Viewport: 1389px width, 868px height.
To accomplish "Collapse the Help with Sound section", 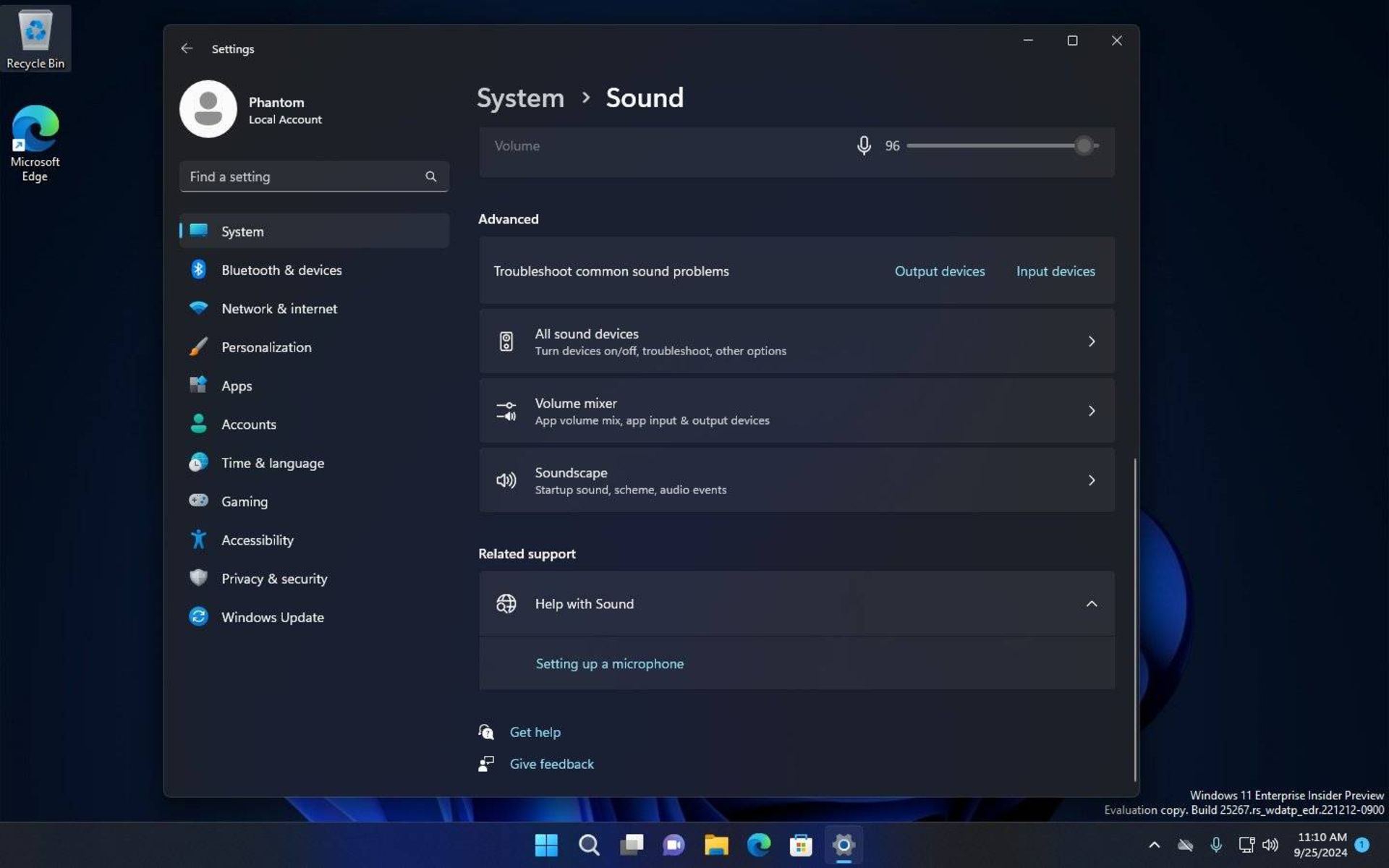I will [x=1091, y=603].
